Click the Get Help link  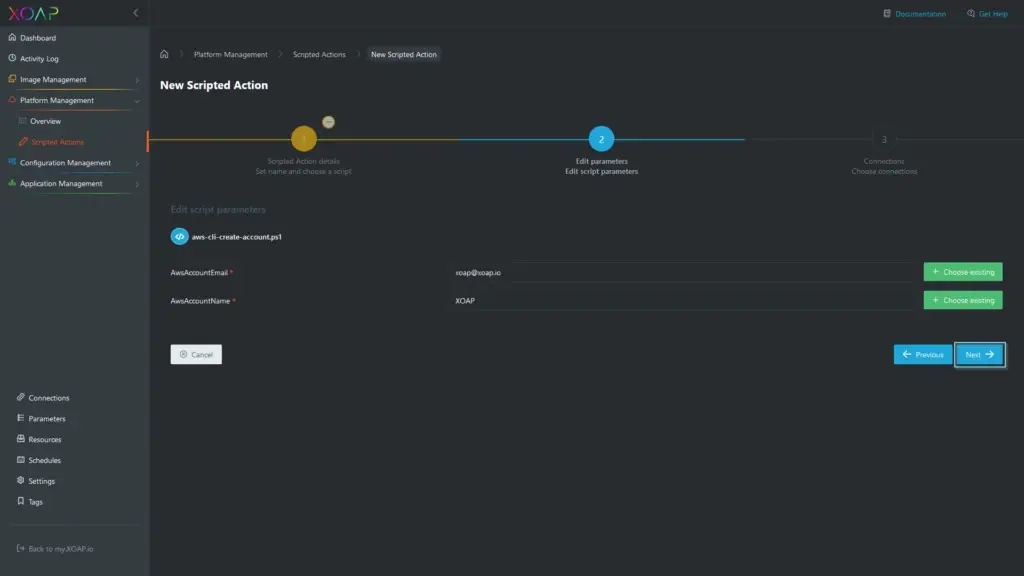pyautogui.click(x=993, y=14)
